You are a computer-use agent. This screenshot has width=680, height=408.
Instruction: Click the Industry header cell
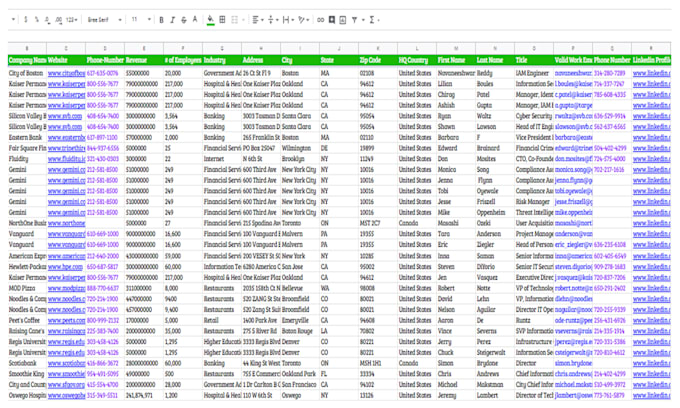coord(222,60)
